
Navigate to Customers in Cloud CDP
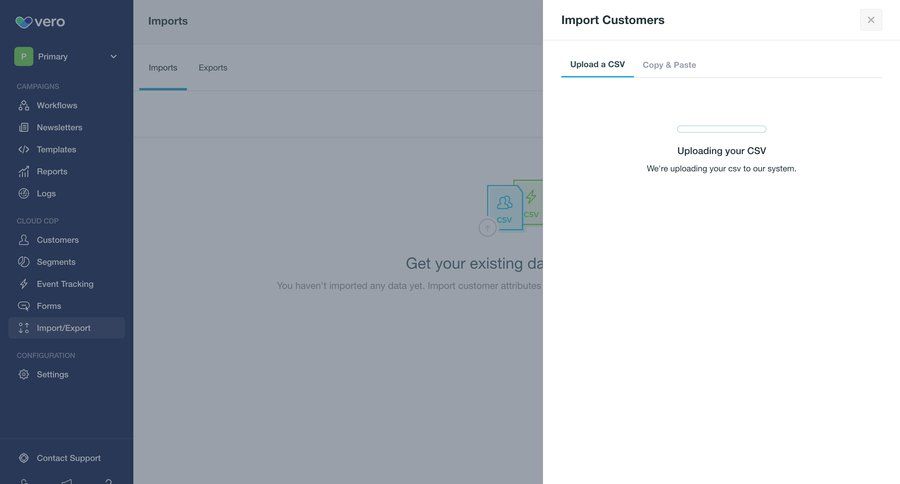tap(57, 240)
